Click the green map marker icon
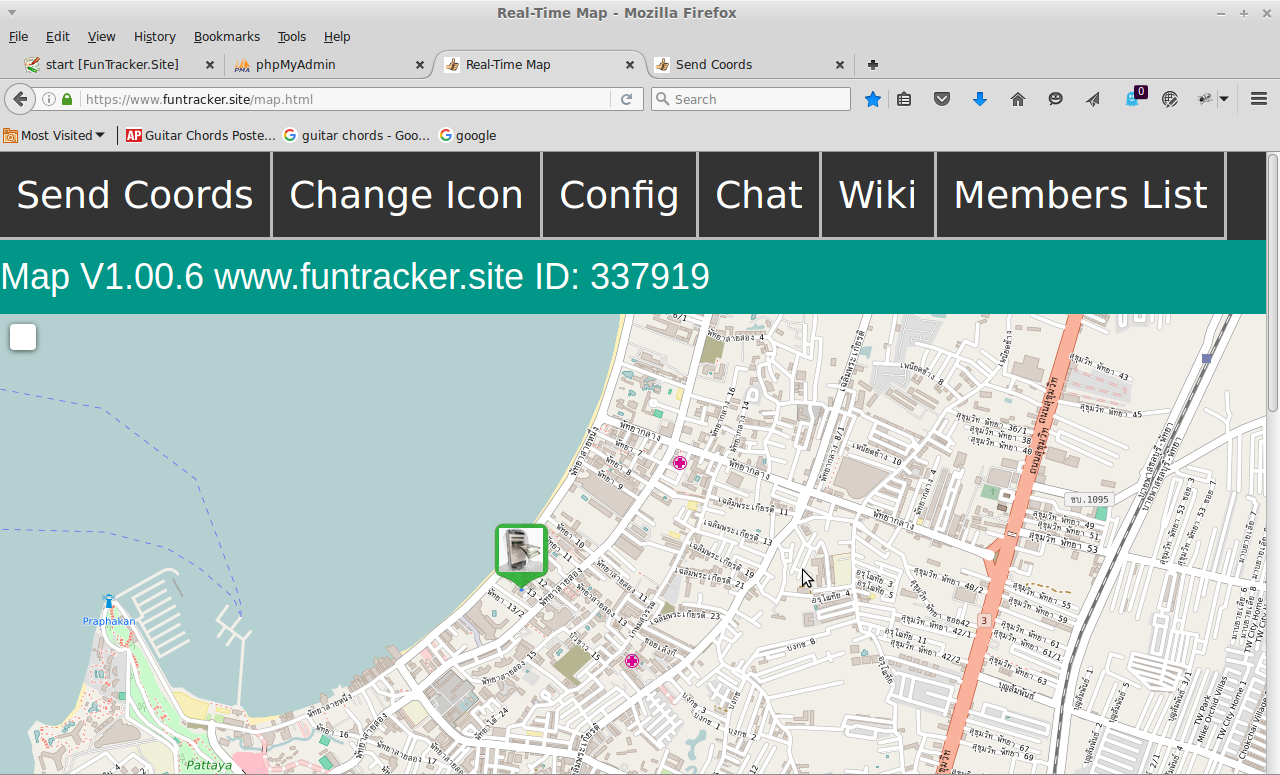The width and height of the screenshot is (1280, 775). (521, 551)
